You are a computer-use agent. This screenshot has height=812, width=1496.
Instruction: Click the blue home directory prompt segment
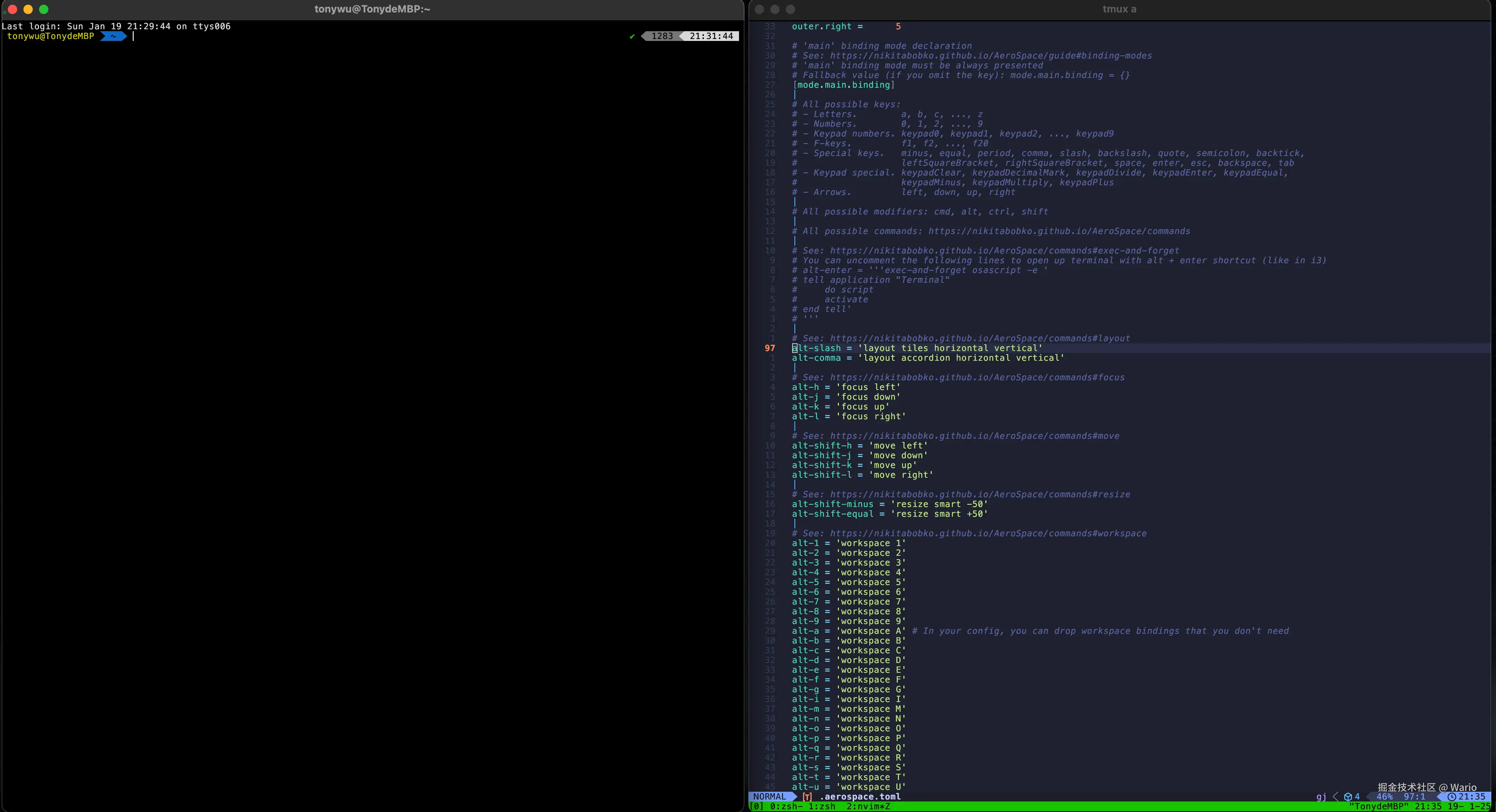pyautogui.click(x=113, y=36)
